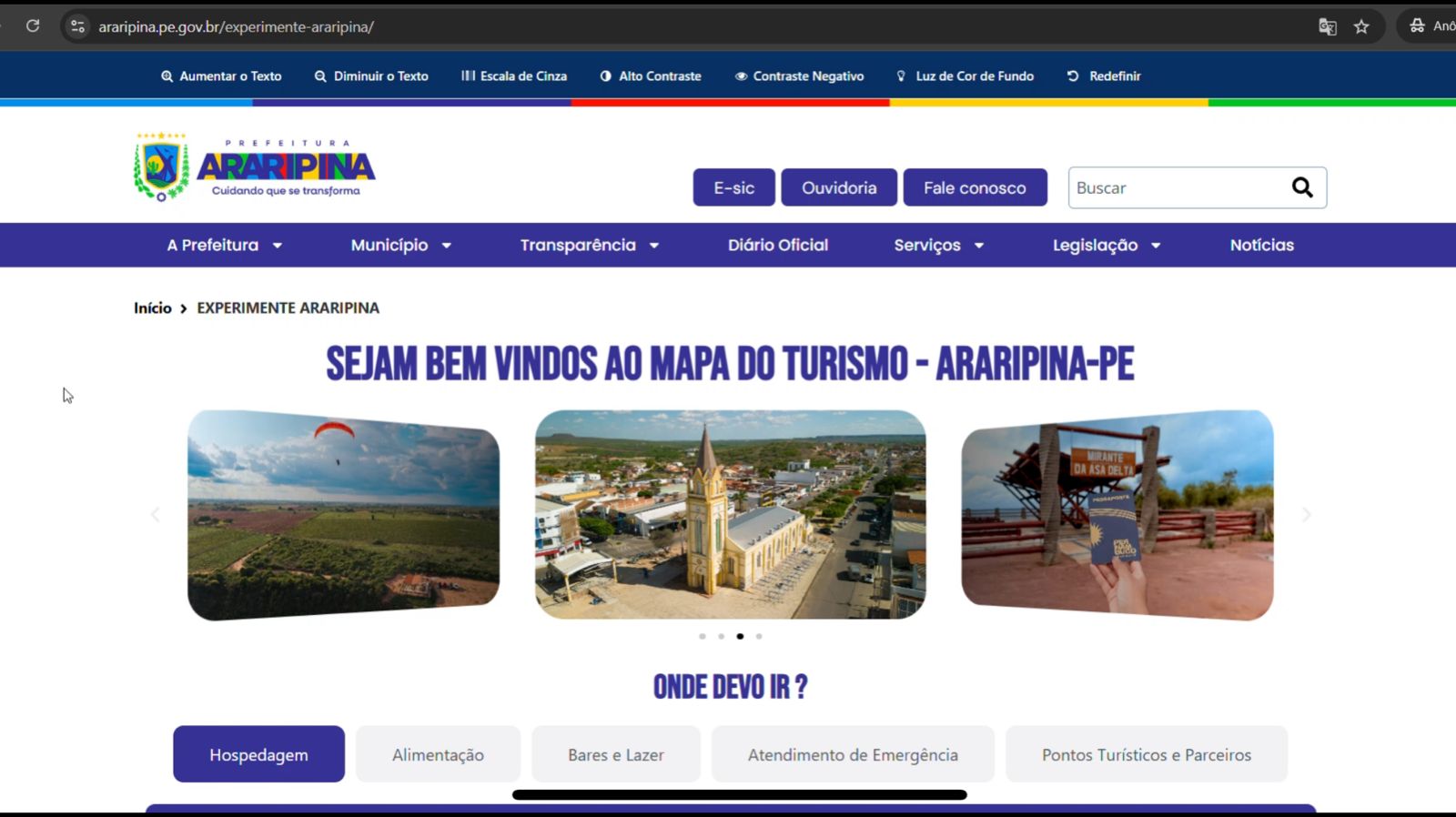Open the Google Translate icon in the address bar

pyautogui.click(x=1328, y=26)
